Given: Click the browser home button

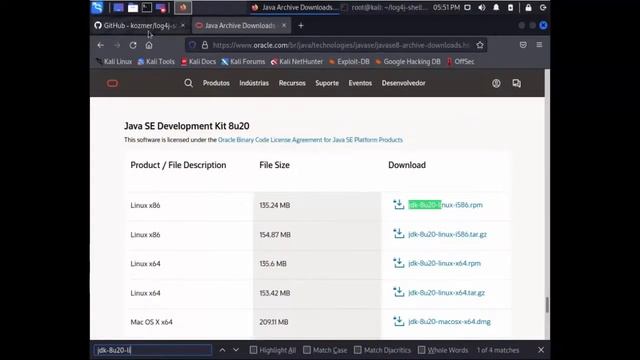Looking at the screenshot, I should coord(149,45).
